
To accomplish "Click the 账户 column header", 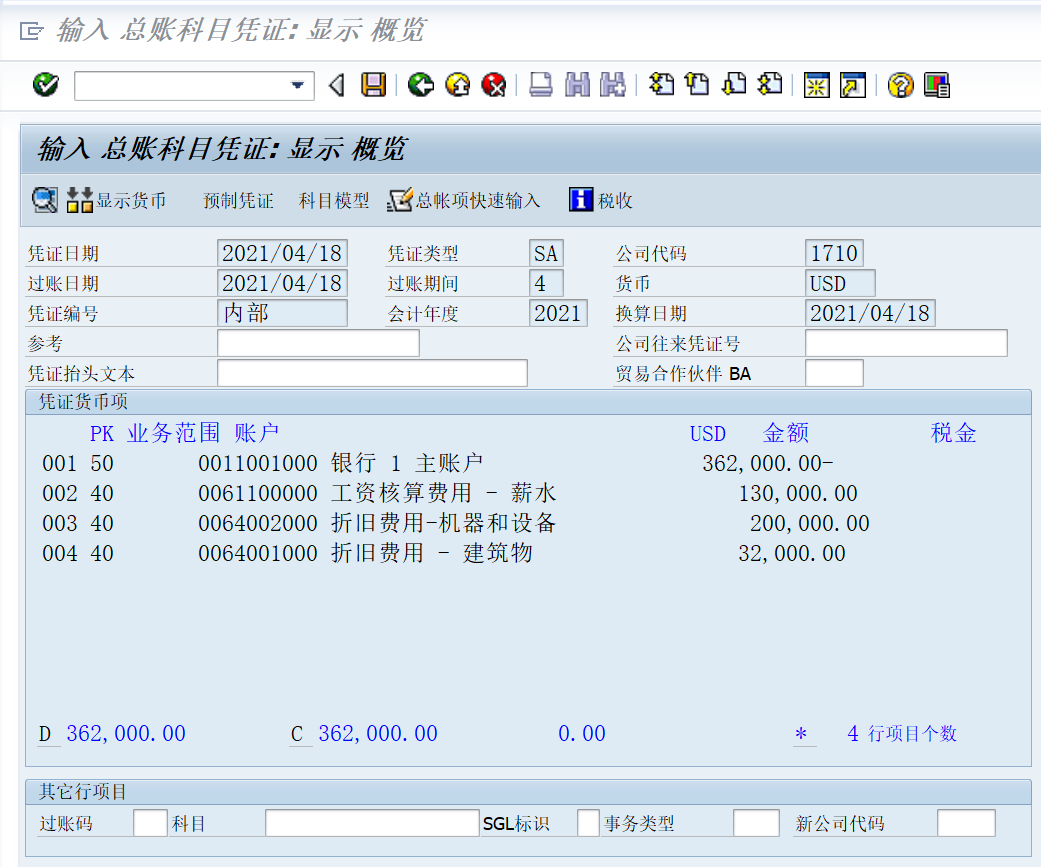I will pyautogui.click(x=256, y=433).
